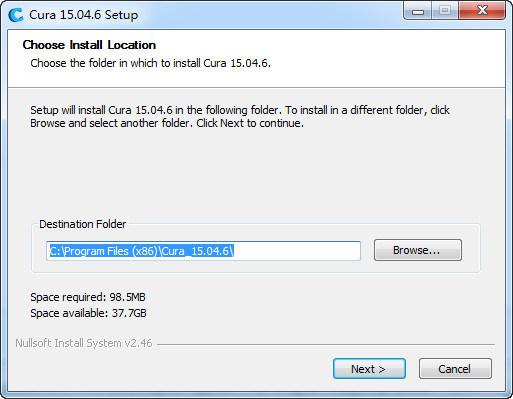Click the 'Cura 15.04.6 Setup' title bar text

click(83, 15)
